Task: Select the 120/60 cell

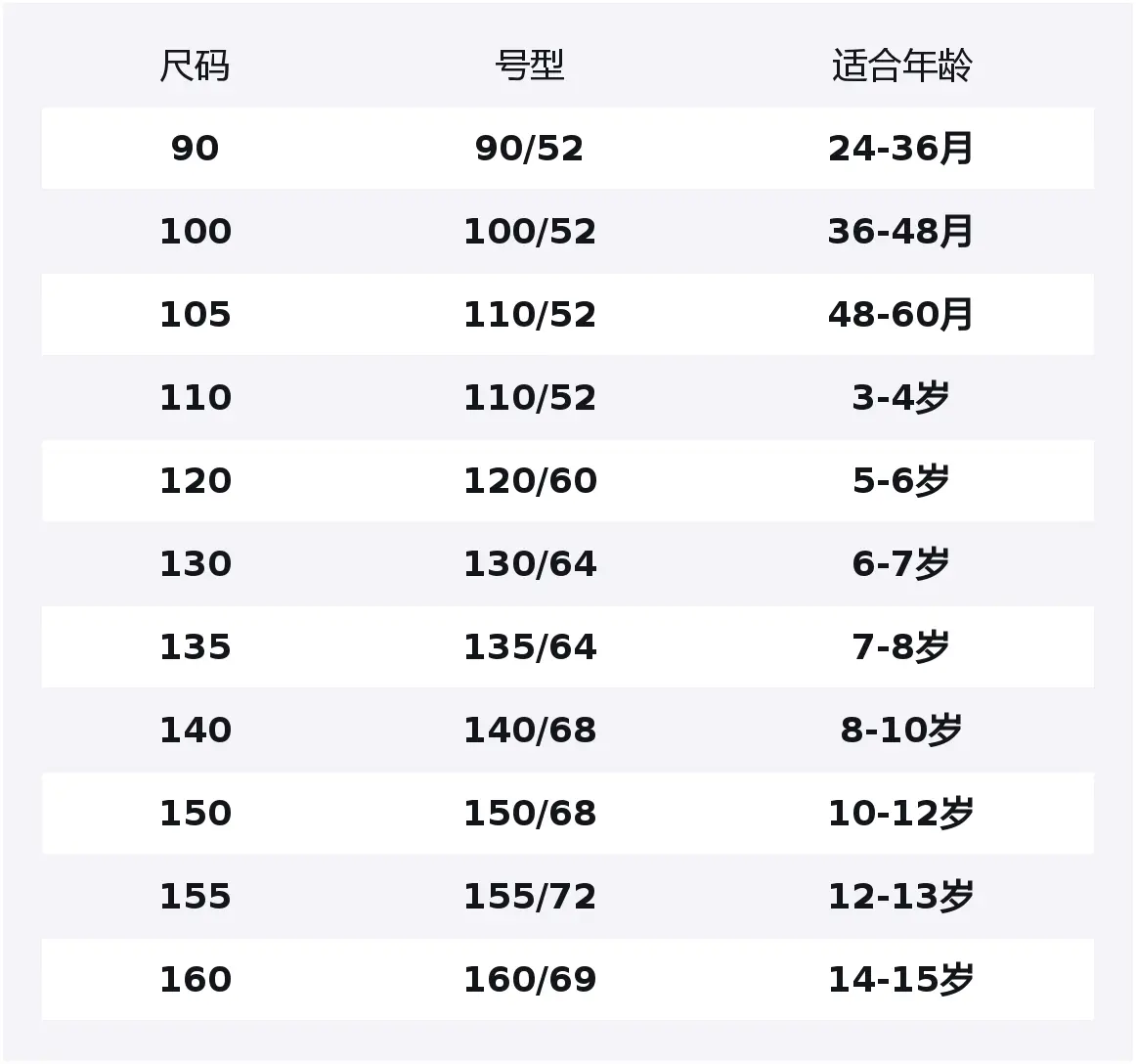Action: click(529, 481)
